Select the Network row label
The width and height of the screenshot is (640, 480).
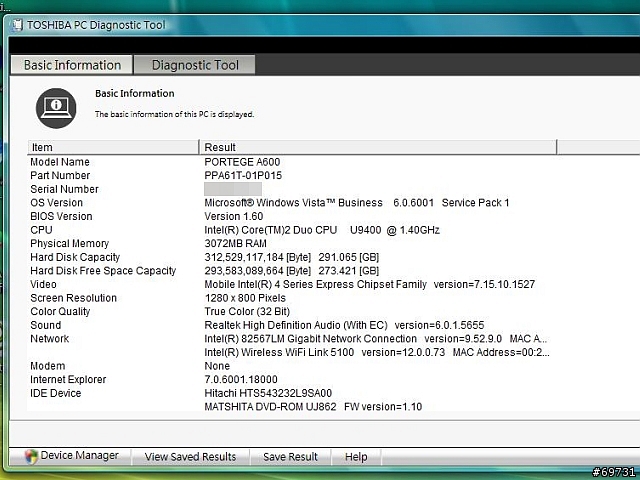point(50,339)
